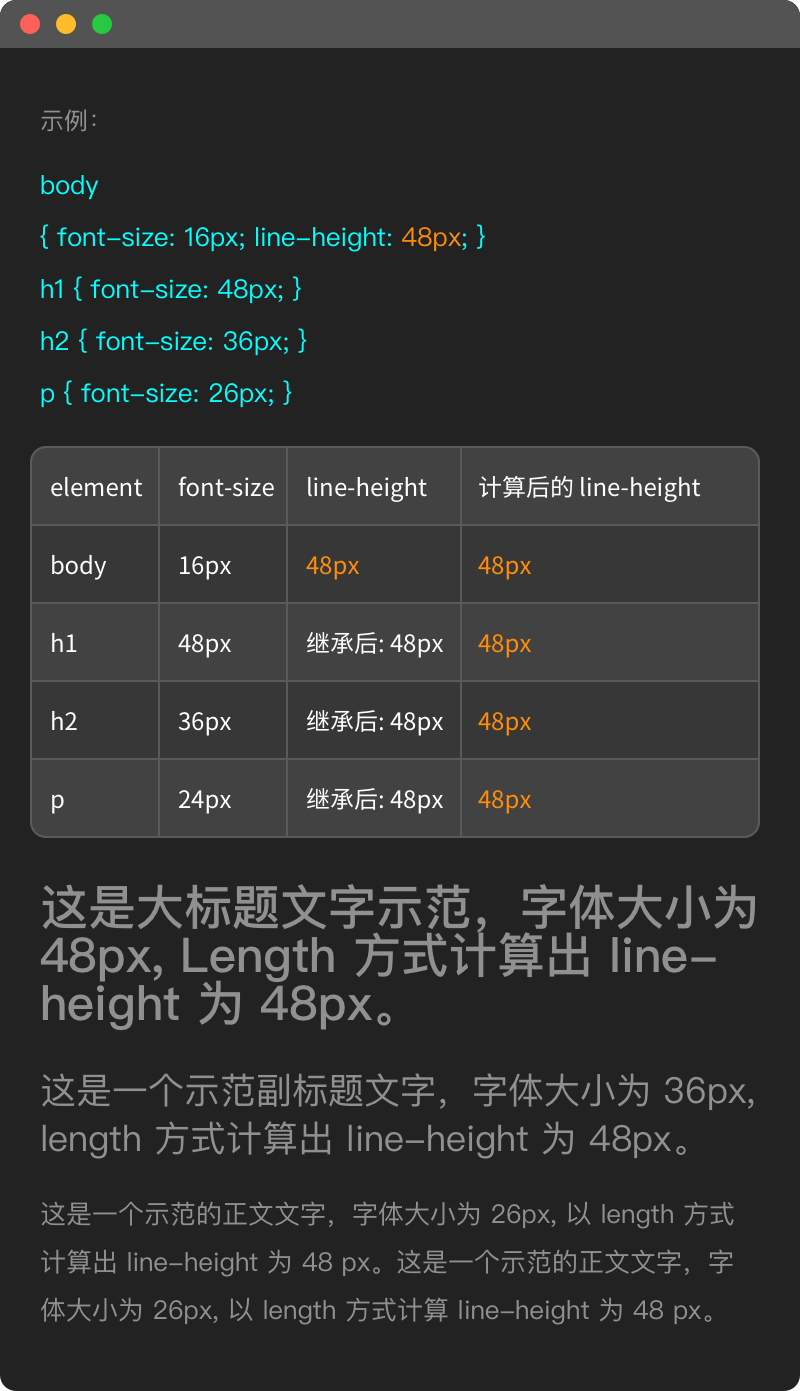
Task: Click the green maximize window button
Action: (x=102, y=24)
